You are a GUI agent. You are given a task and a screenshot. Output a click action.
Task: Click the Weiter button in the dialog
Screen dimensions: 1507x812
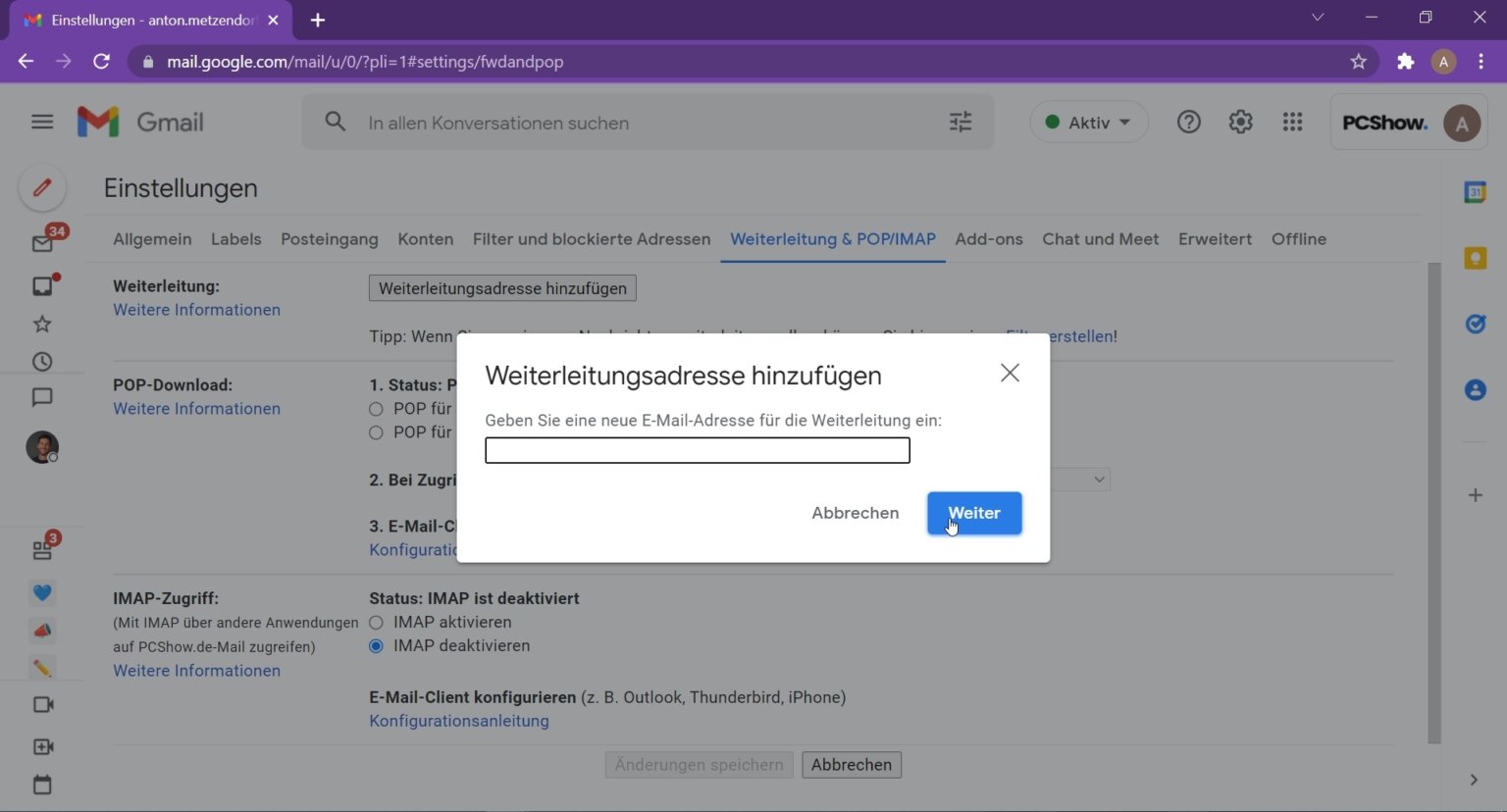[x=973, y=513]
